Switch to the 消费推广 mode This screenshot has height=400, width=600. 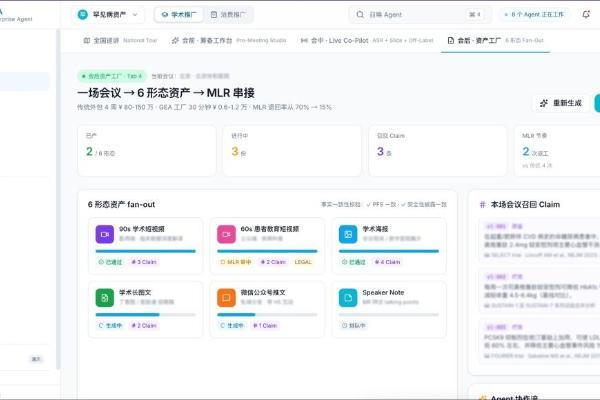click(x=228, y=15)
